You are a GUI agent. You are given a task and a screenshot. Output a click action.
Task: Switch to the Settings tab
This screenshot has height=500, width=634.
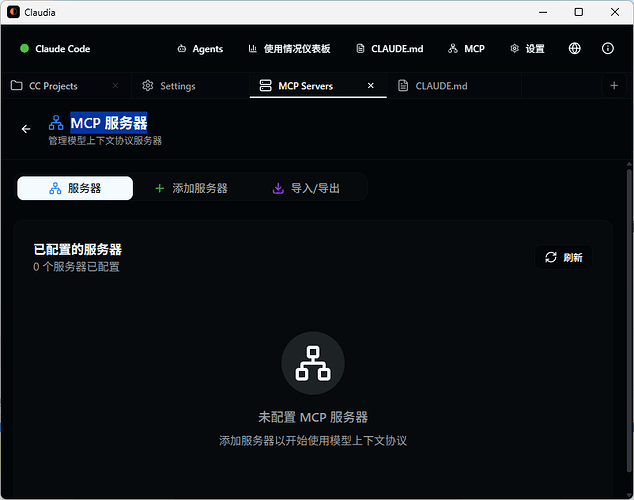click(x=190, y=86)
